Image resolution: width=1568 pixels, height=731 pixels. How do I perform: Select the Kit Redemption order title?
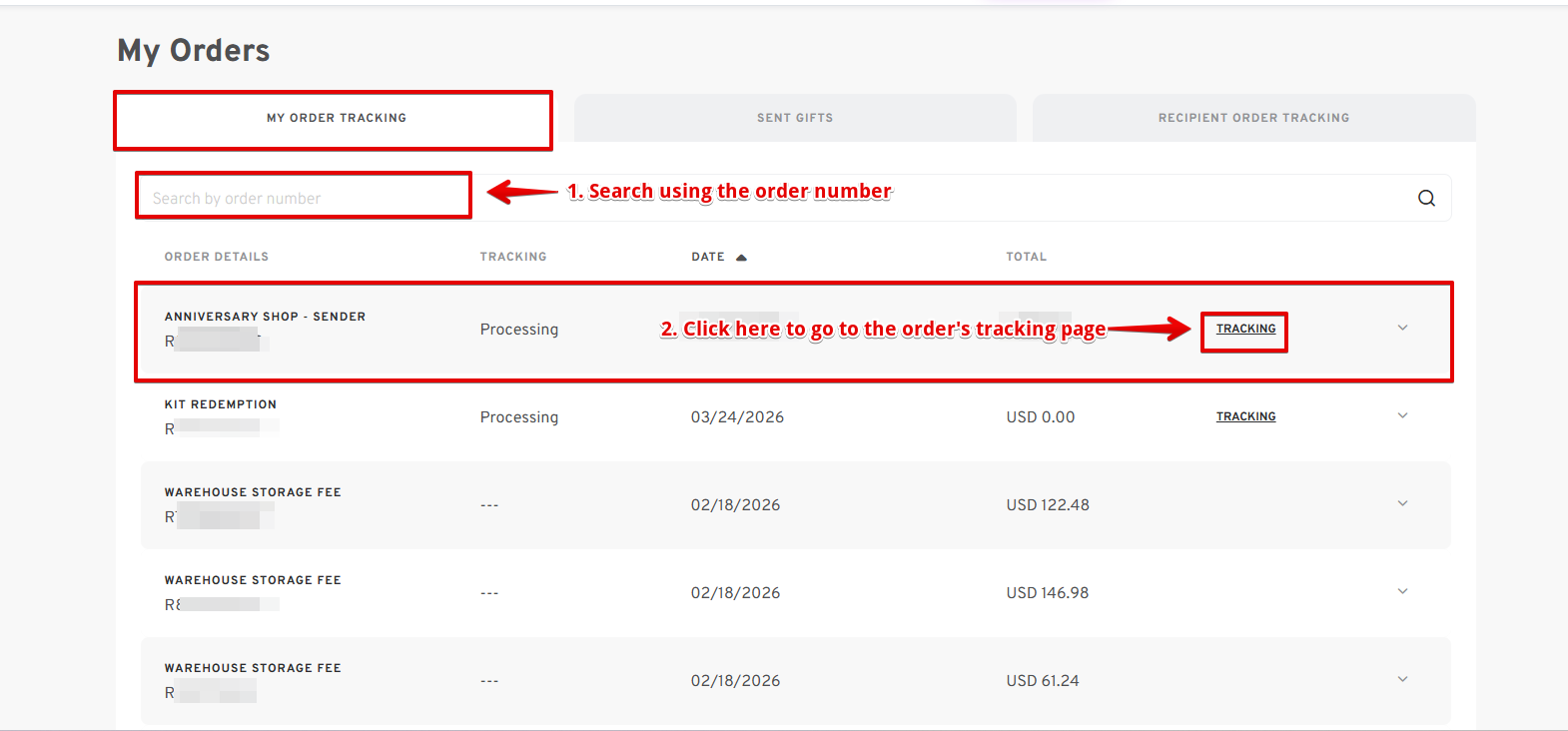[221, 404]
